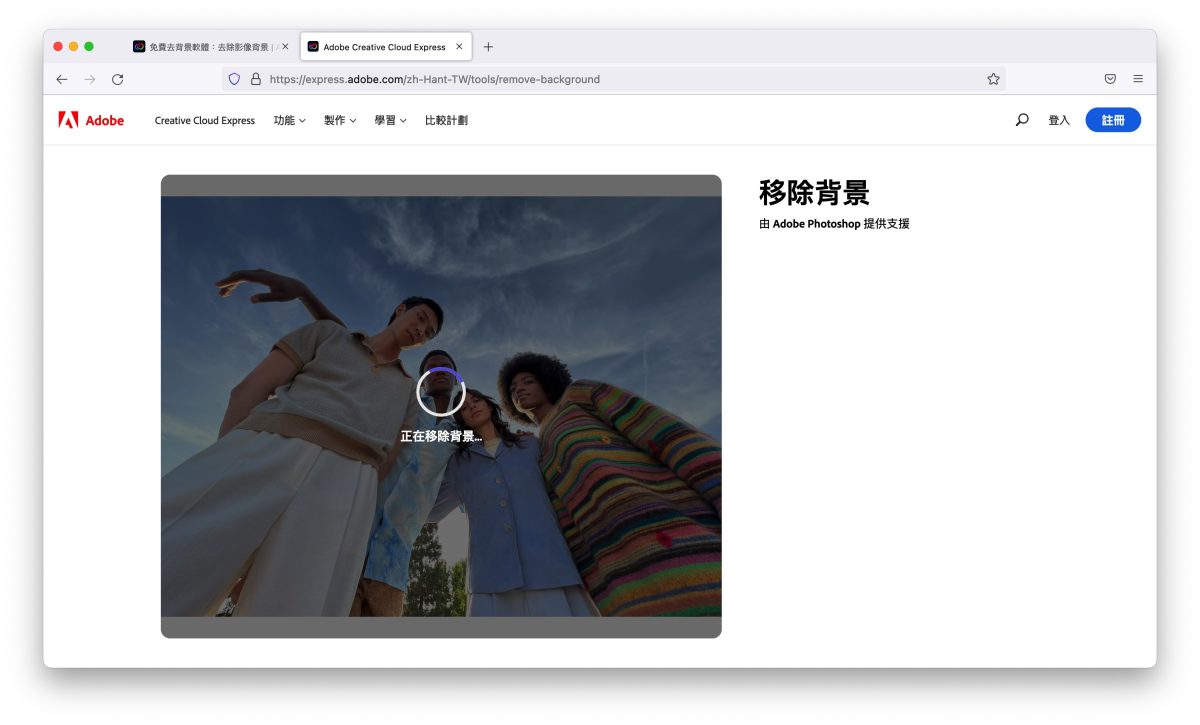Open a new tab with plus button
1200x725 pixels.
pos(488,47)
